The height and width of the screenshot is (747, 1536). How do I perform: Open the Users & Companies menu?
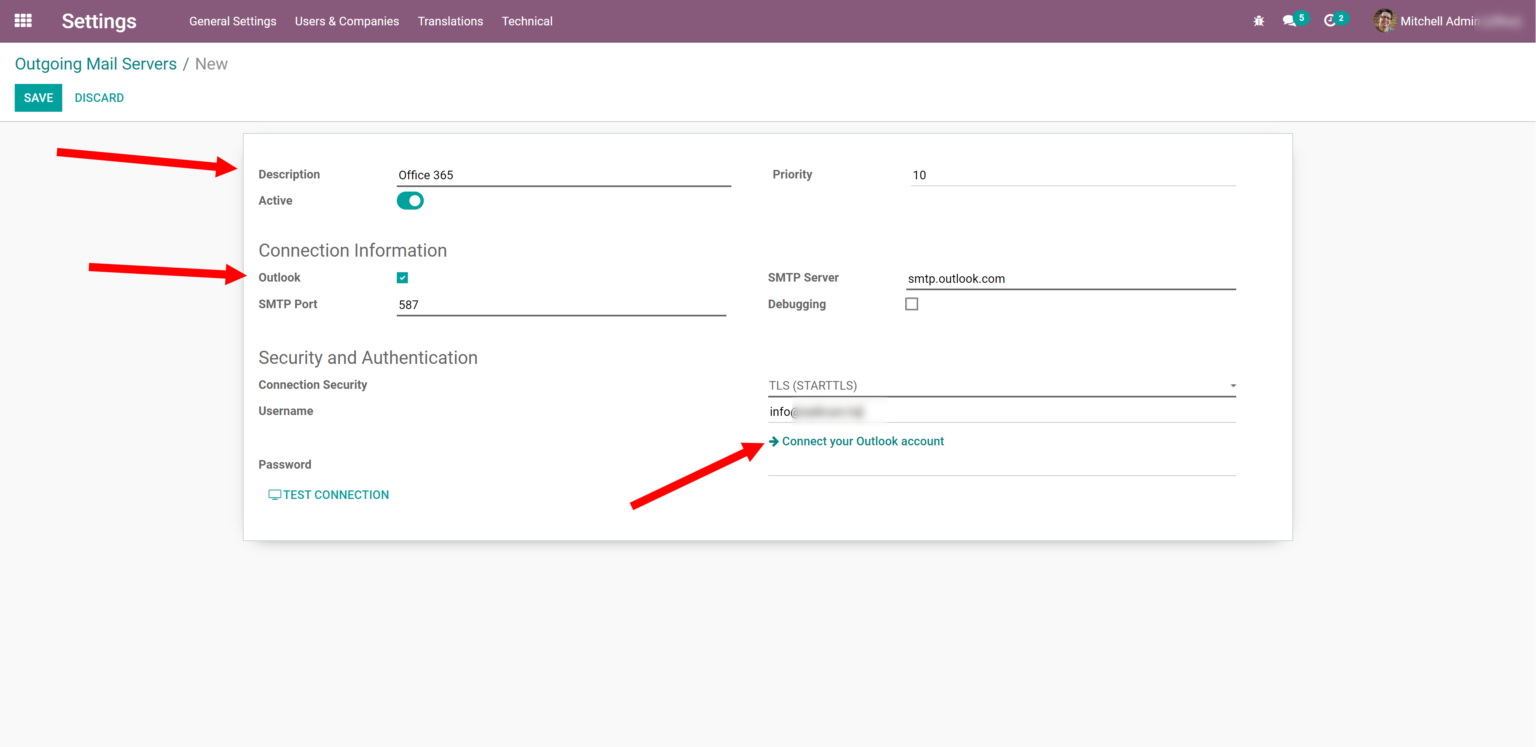[346, 21]
